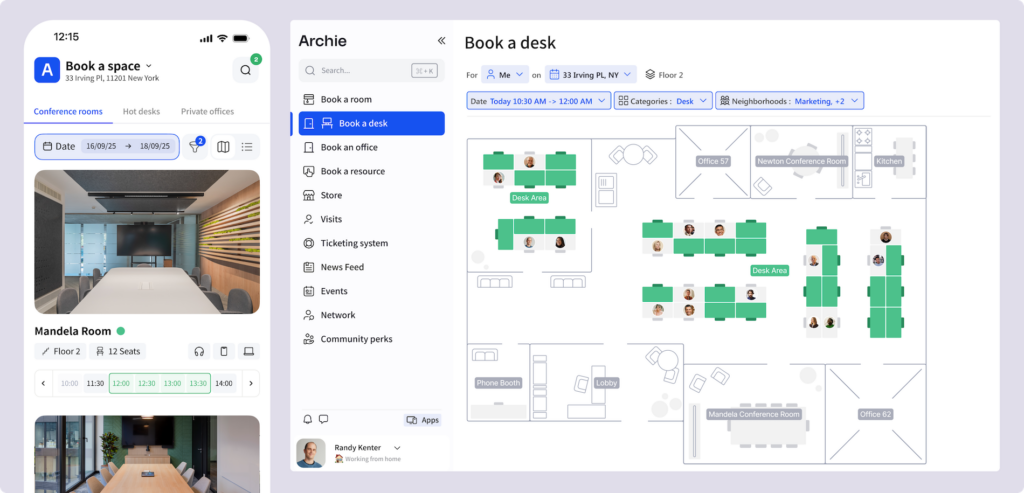Screen dimensions: 1024x493
Task: Collapse the Archie sidebar with double-chevron icon
Action: click(x=441, y=40)
